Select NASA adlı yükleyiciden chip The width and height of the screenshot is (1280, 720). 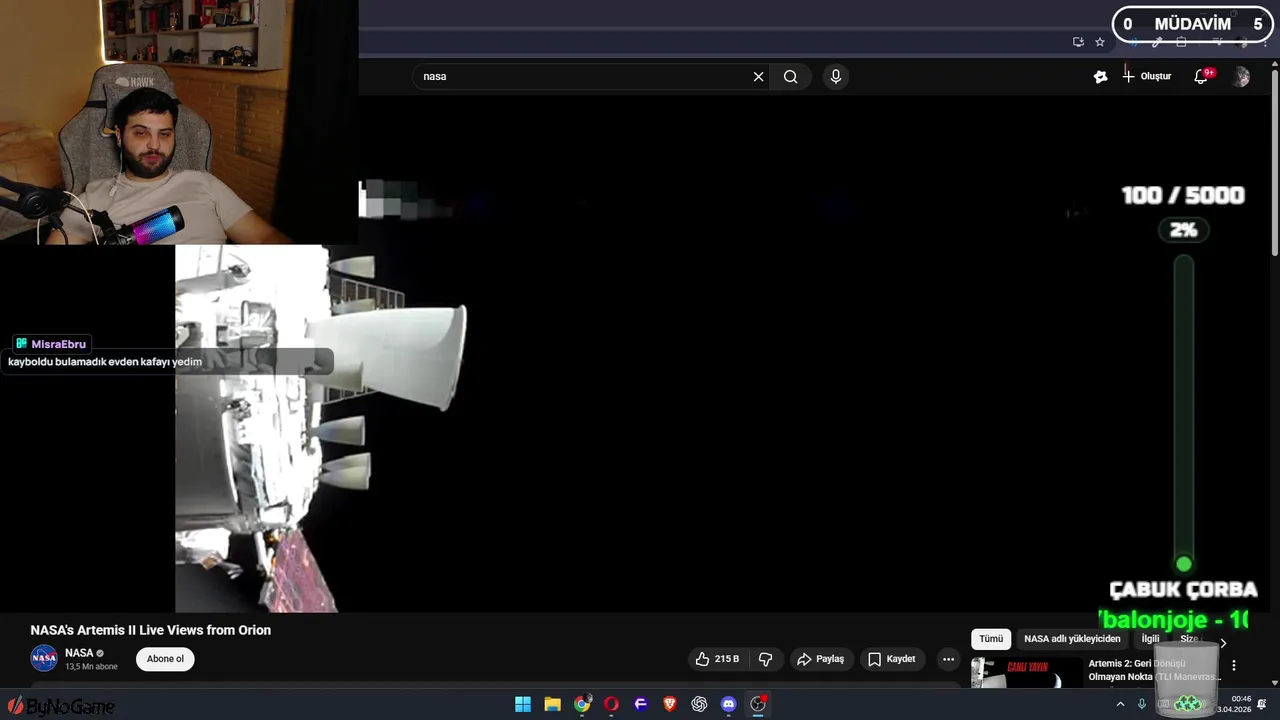click(1072, 639)
